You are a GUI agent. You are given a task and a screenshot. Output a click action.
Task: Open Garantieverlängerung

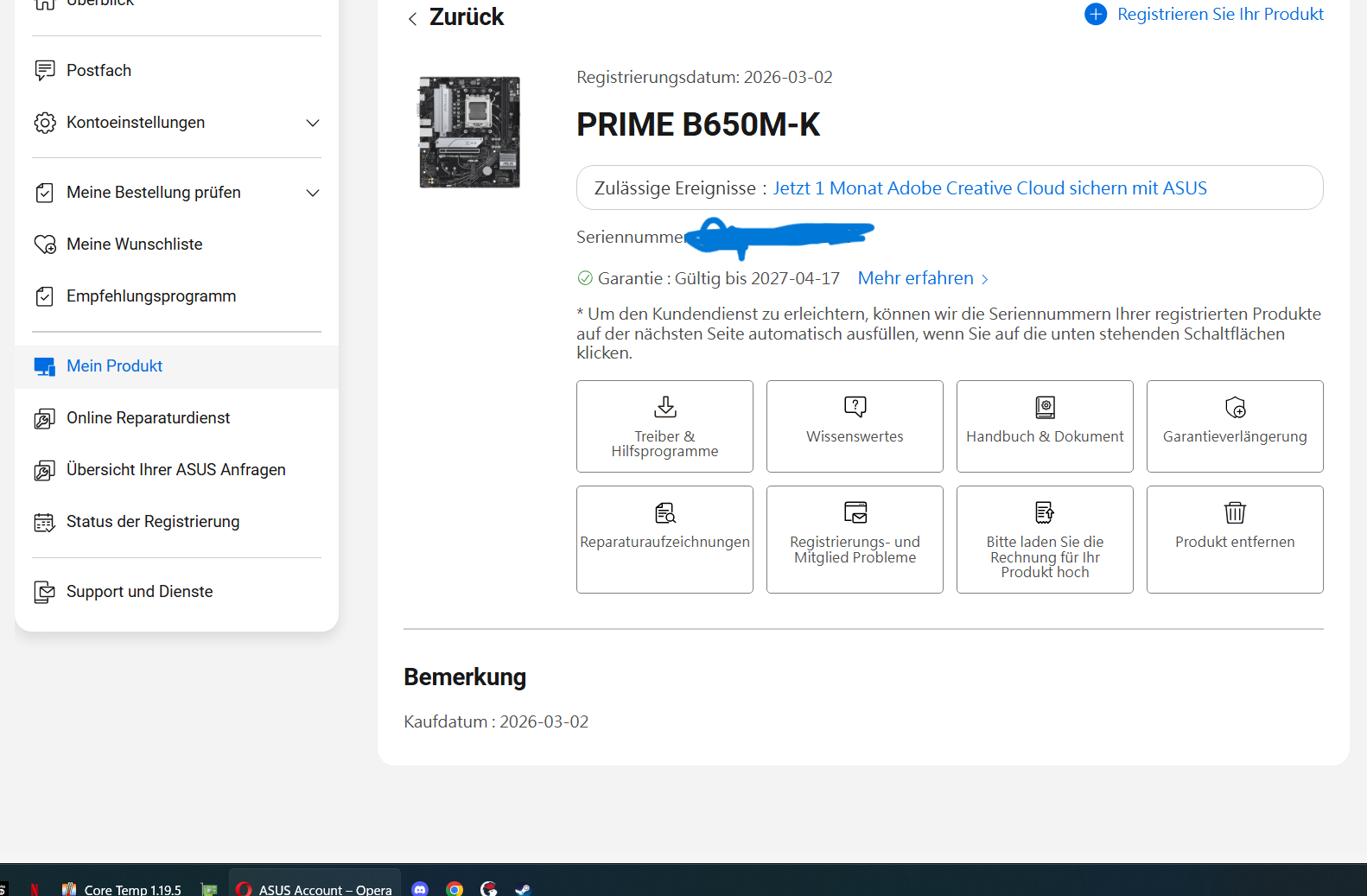[1235, 427]
